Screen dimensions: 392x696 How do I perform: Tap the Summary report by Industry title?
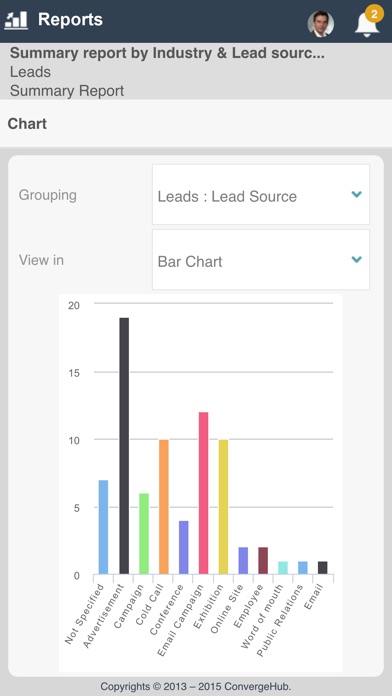tap(167, 53)
